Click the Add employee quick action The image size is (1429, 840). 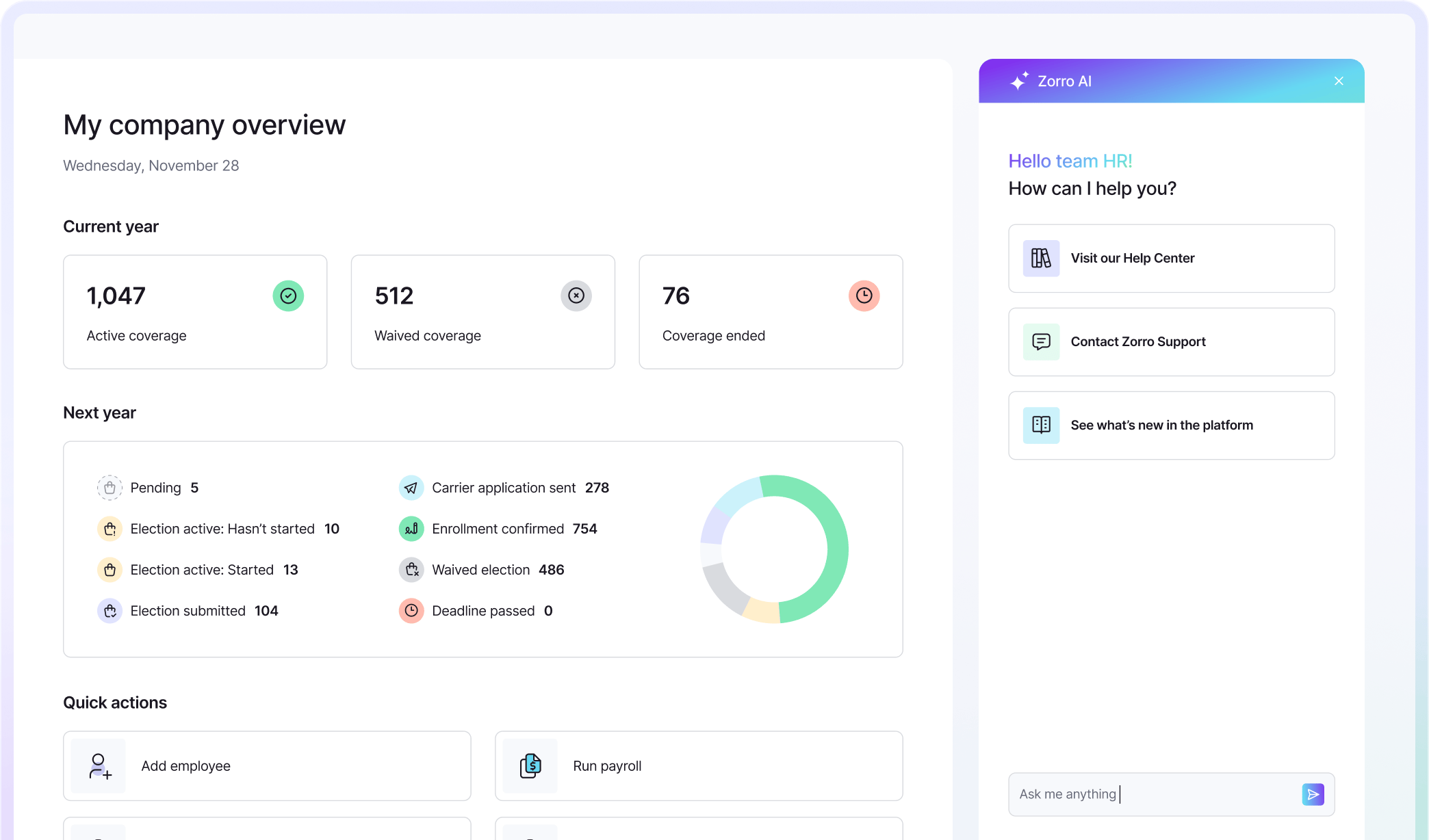point(267,766)
